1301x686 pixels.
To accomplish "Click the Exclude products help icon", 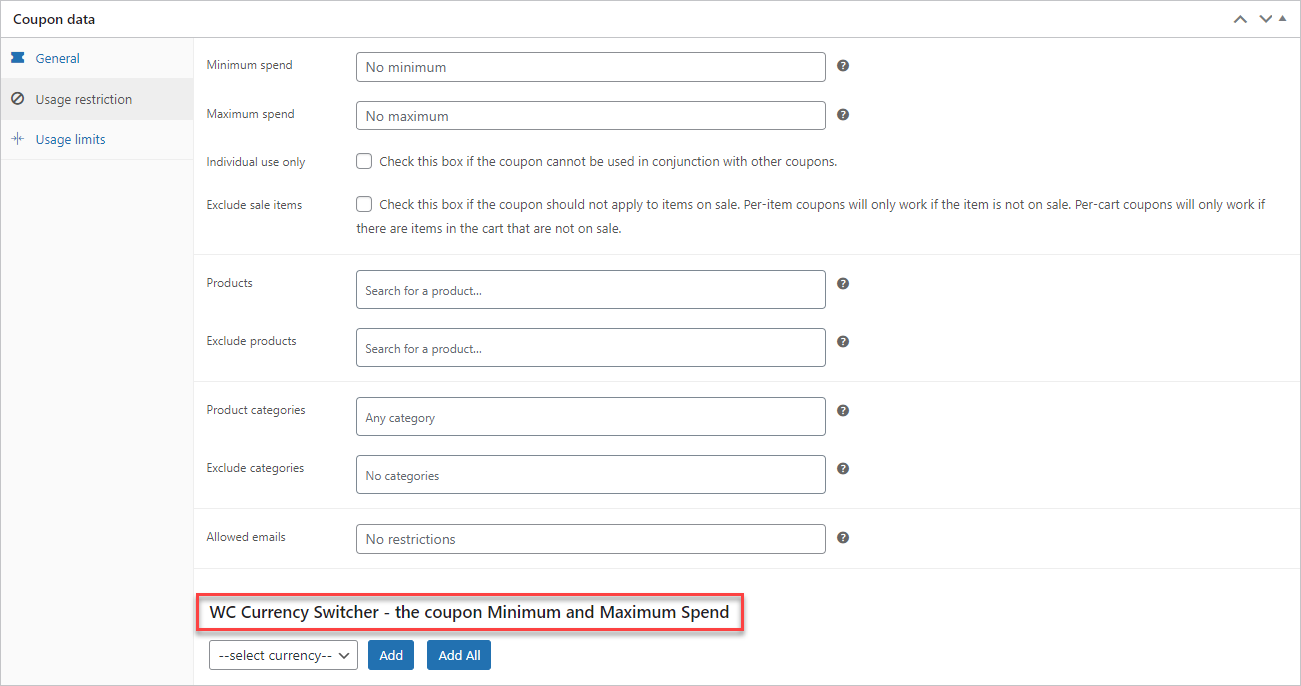I will point(843,342).
